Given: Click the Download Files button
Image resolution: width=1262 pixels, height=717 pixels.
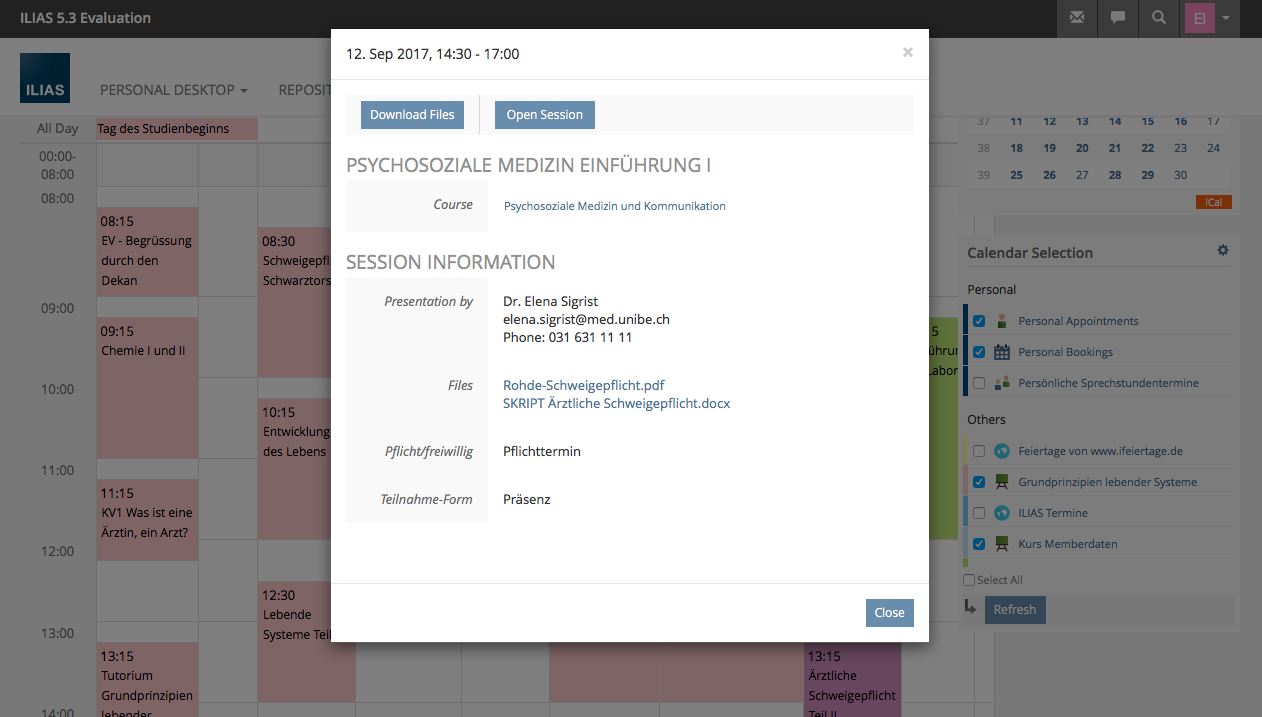Looking at the screenshot, I should [412, 115].
